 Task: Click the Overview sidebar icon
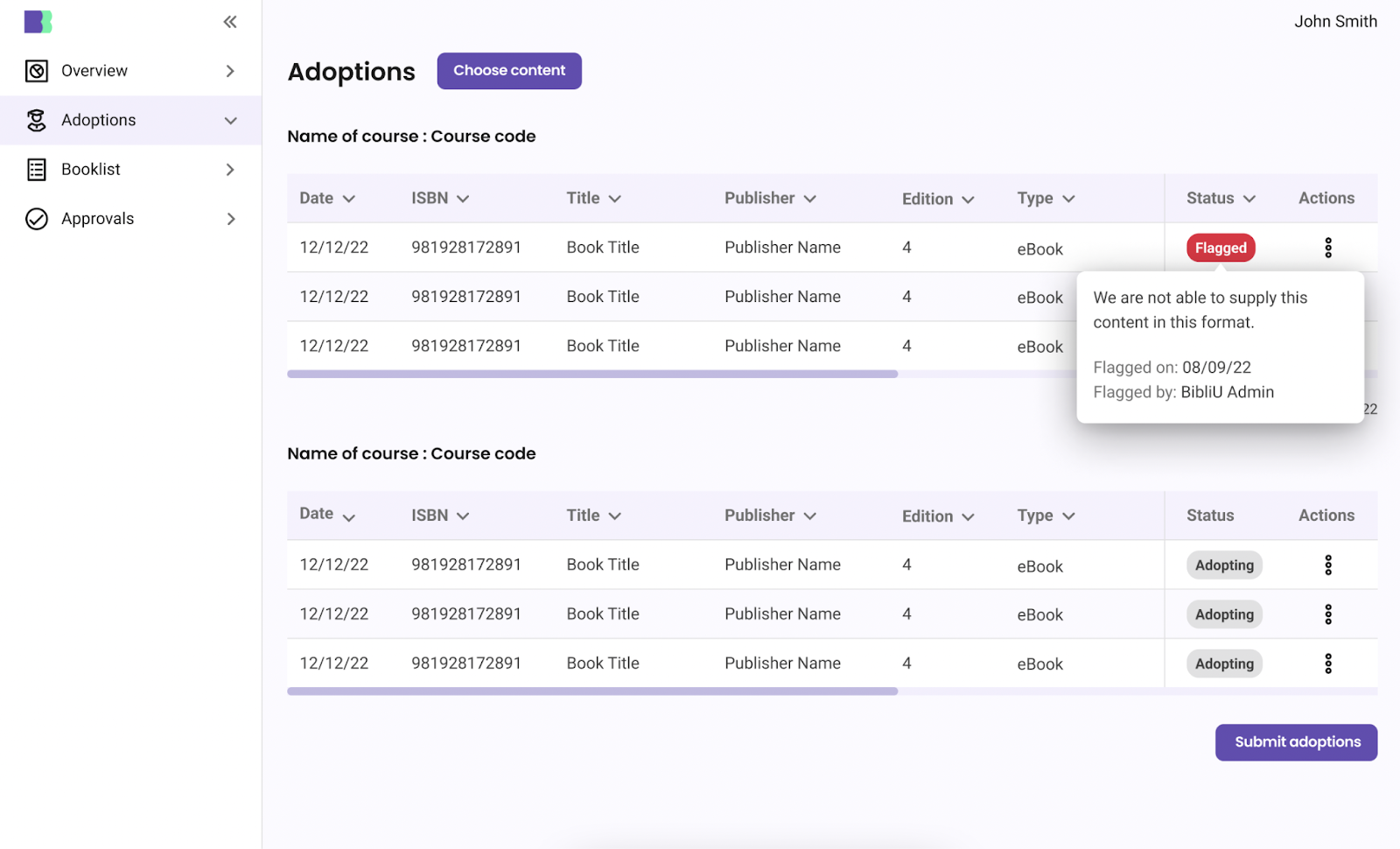[x=37, y=71]
